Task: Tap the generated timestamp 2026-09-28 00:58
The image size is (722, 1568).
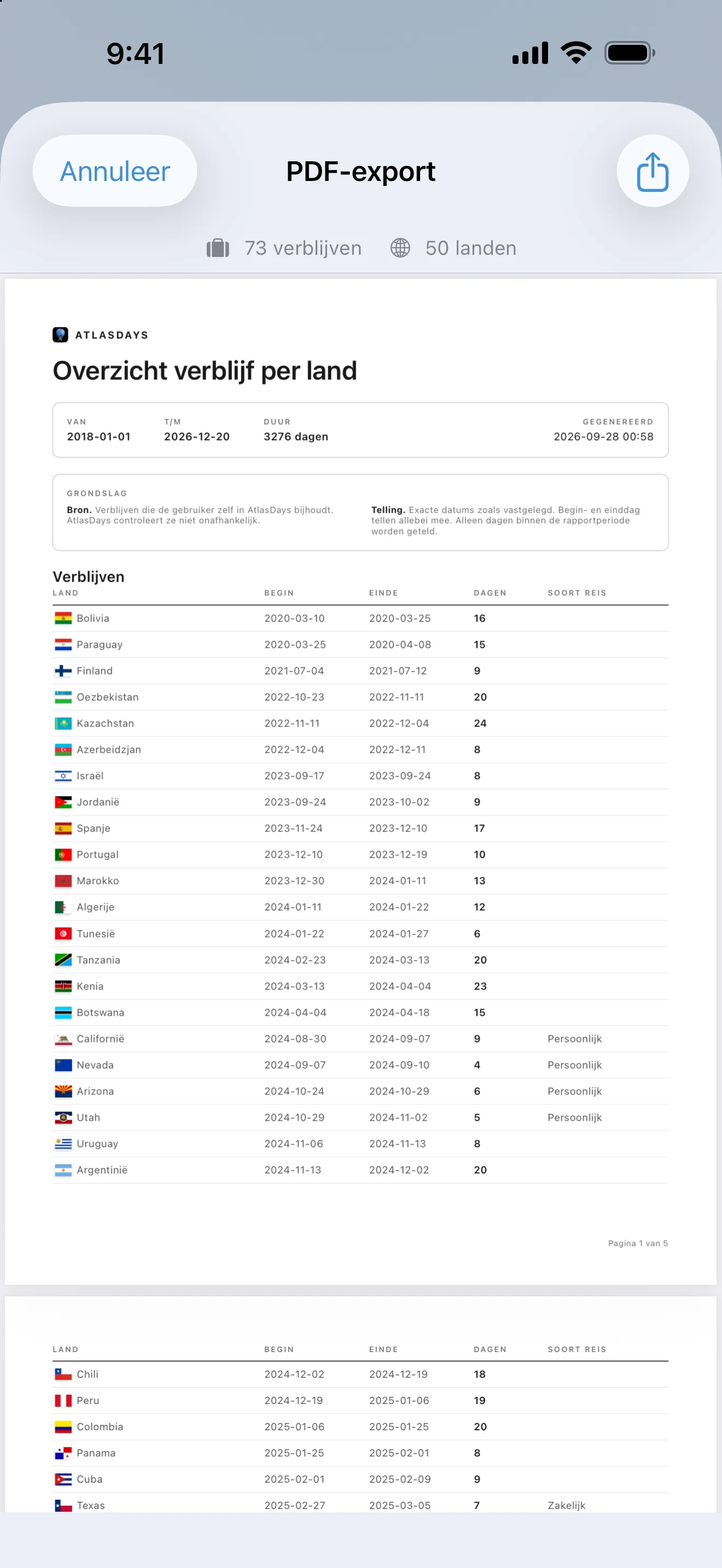Action: [x=603, y=437]
